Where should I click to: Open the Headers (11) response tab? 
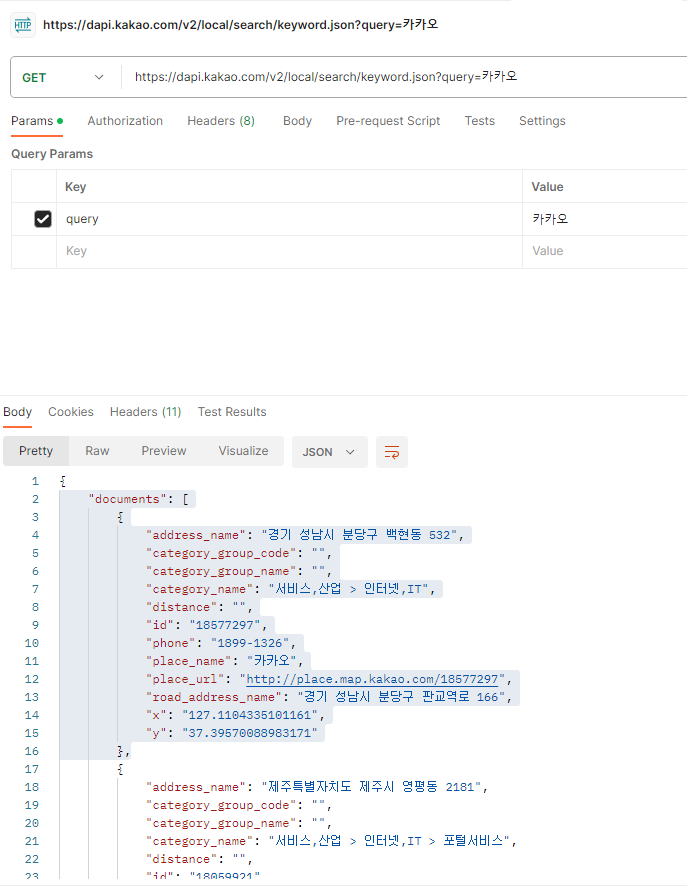145,412
